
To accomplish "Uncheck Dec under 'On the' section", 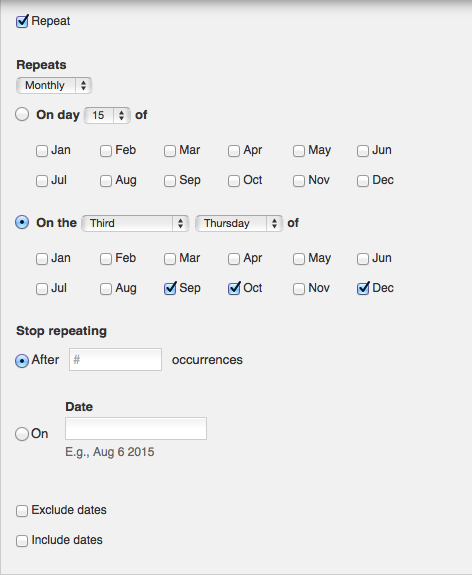I will [363, 289].
